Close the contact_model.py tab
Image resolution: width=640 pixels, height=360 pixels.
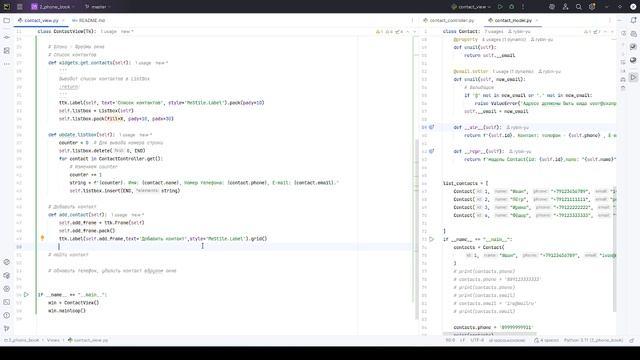pyautogui.click(x=537, y=20)
